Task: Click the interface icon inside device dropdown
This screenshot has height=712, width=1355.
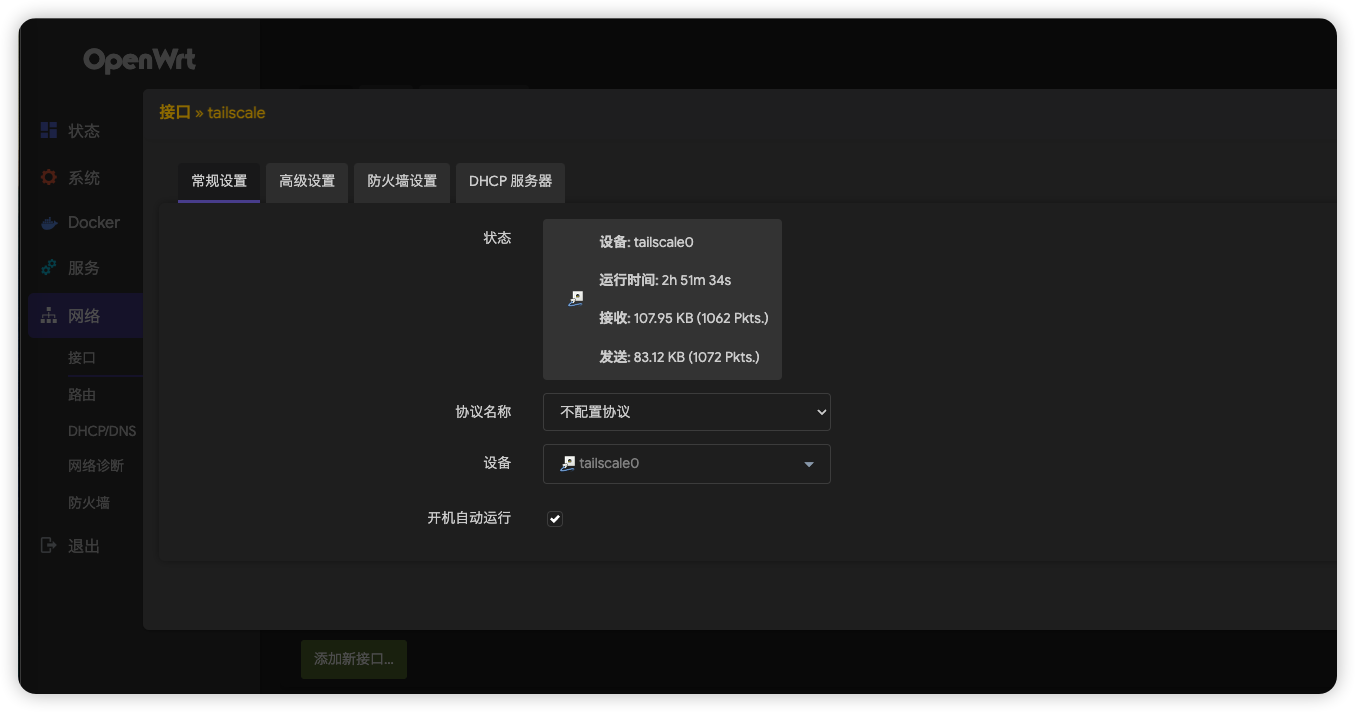Action: pos(568,463)
